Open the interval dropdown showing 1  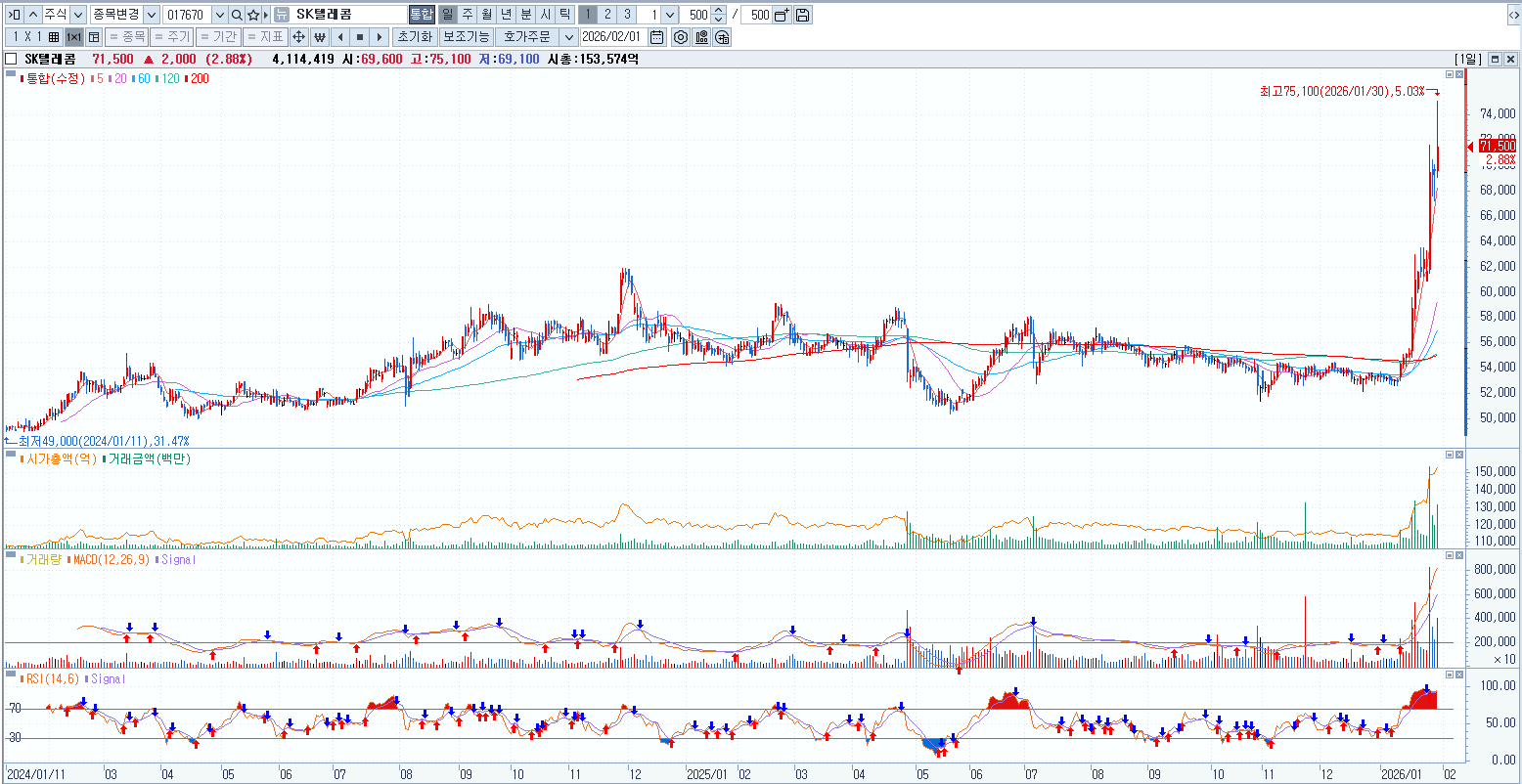pyautogui.click(x=670, y=15)
